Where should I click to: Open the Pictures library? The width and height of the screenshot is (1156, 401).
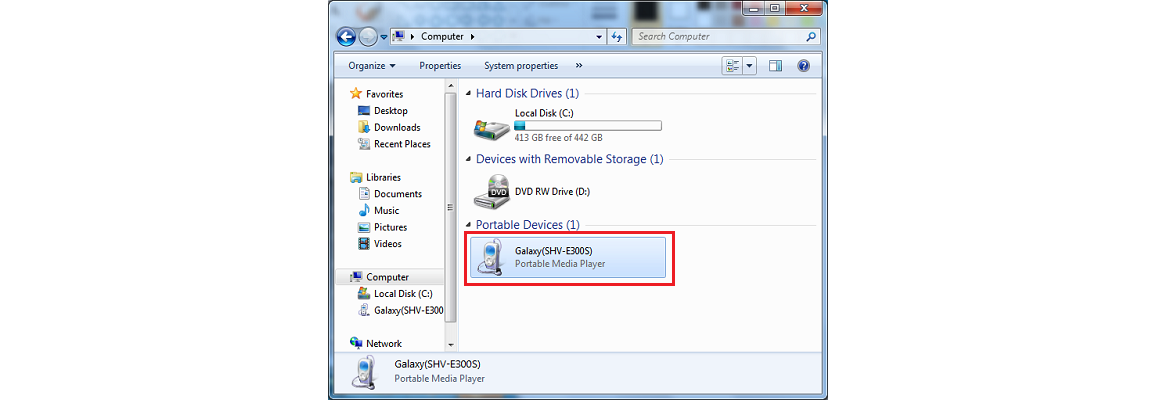coord(390,227)
